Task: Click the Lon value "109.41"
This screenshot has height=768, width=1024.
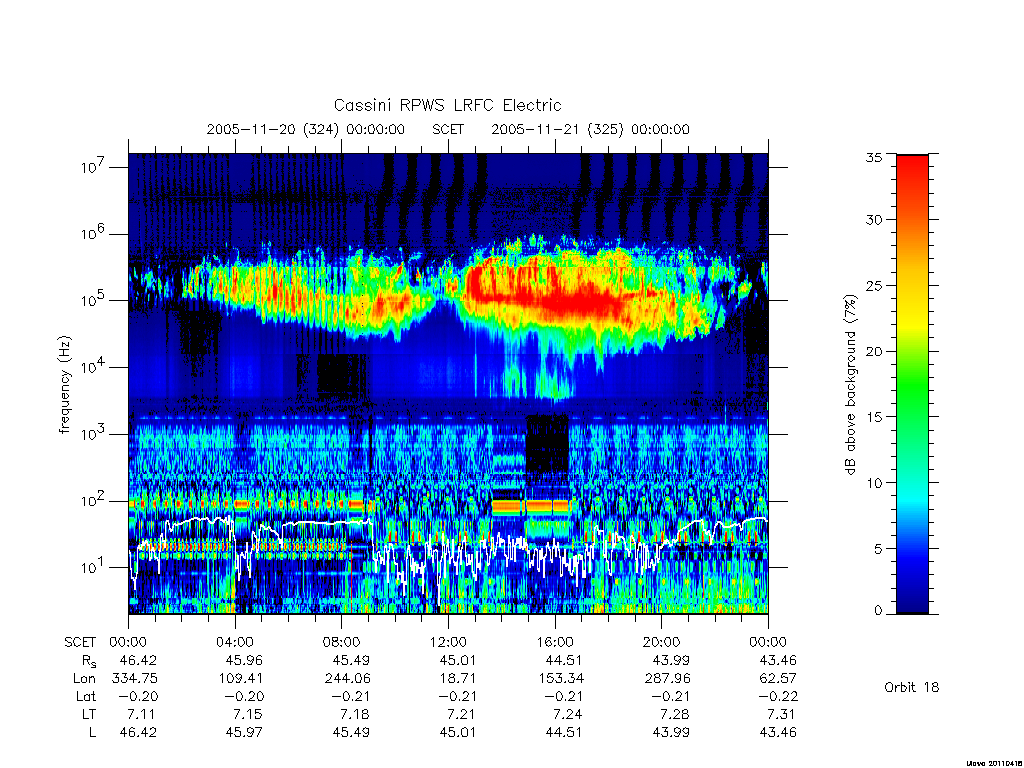Action: (x=240, y=679)
